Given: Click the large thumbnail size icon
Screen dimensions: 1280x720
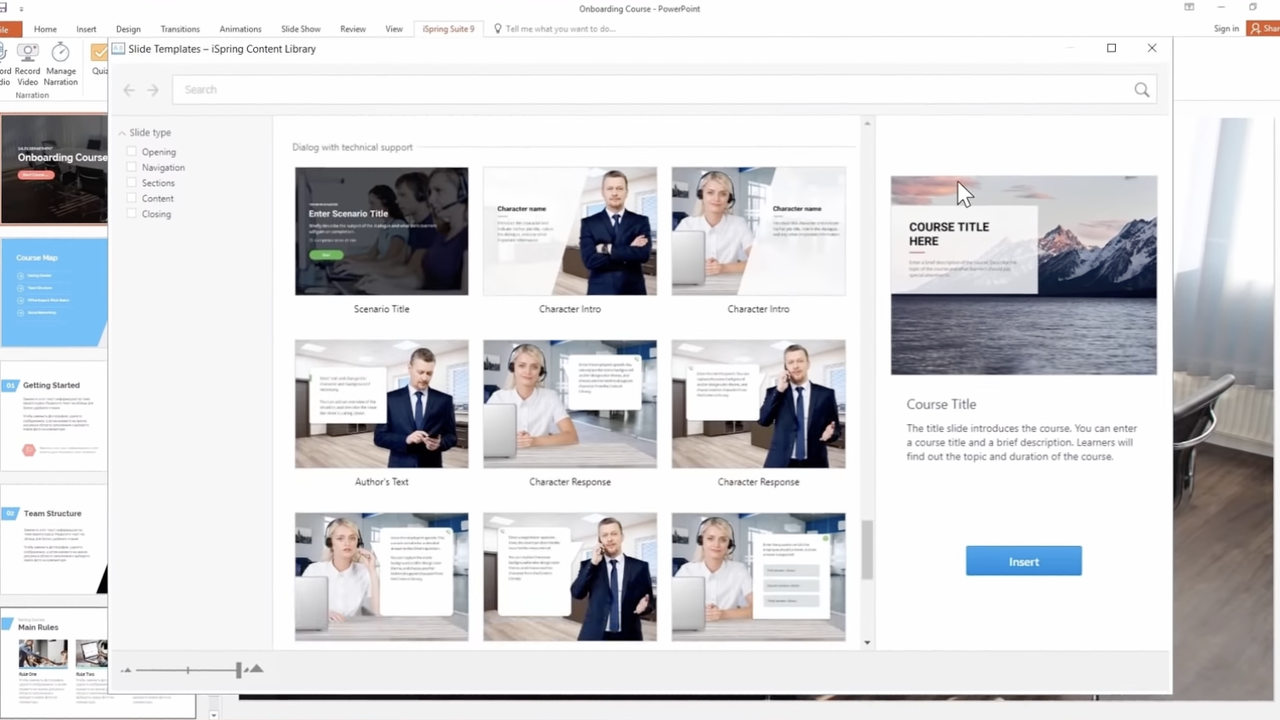Looking at the screenshot, I should tap(256, 669).
